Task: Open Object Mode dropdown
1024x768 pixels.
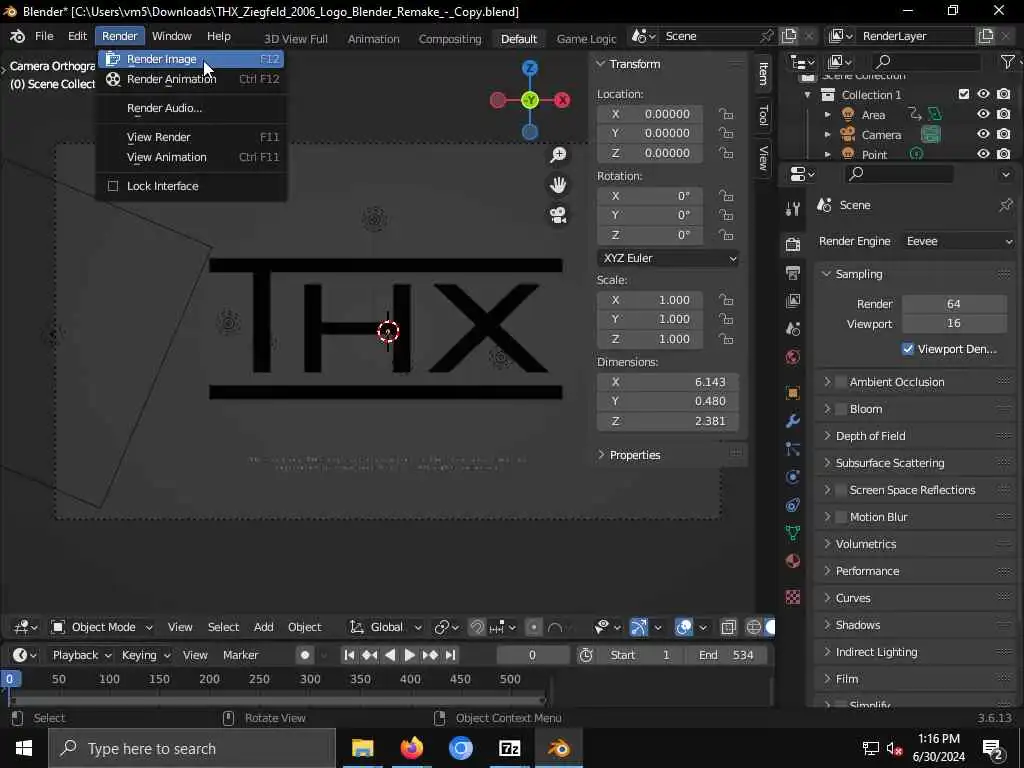Action: click(x=103, y=627)
